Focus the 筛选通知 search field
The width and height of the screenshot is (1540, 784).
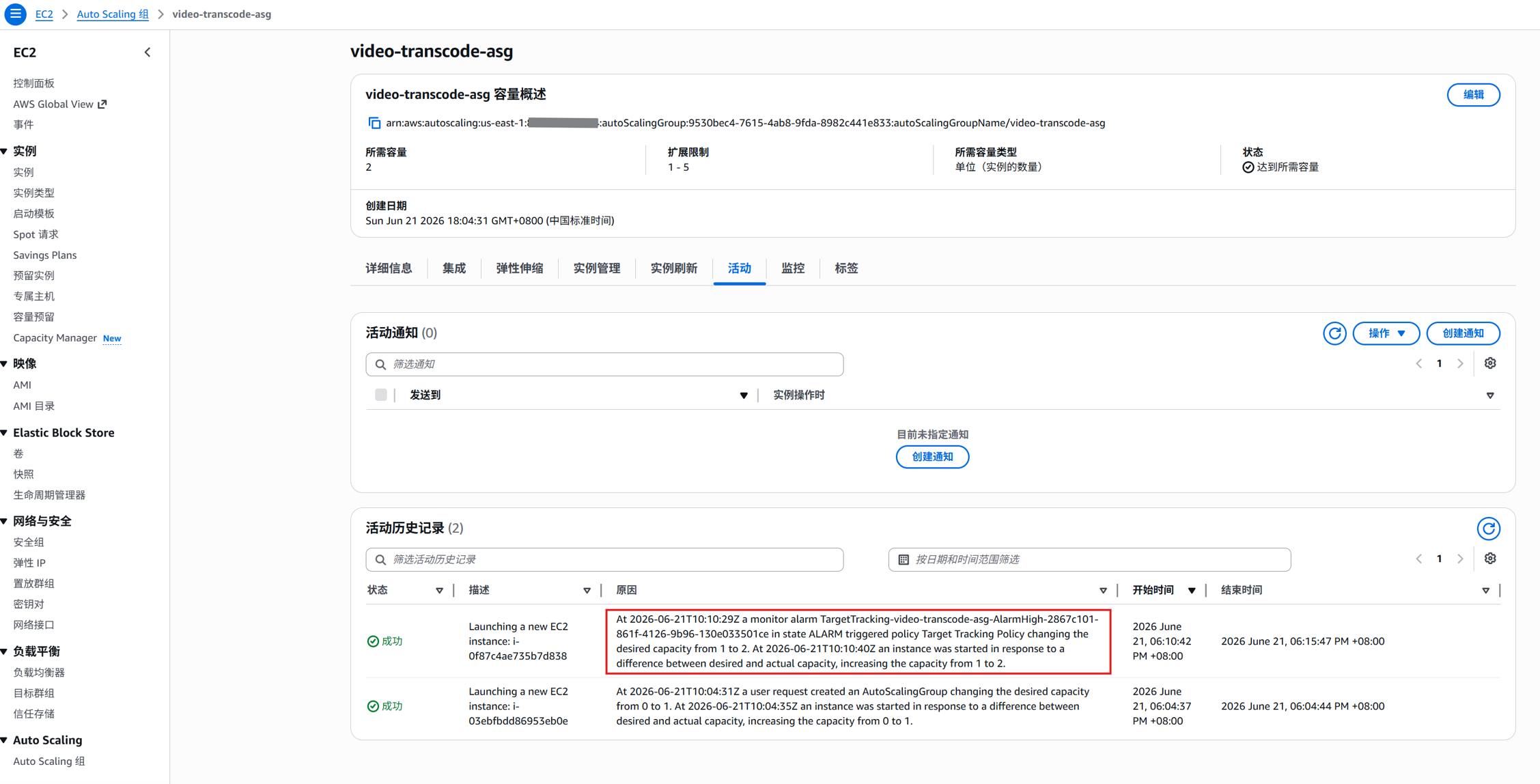coord(604,365)
